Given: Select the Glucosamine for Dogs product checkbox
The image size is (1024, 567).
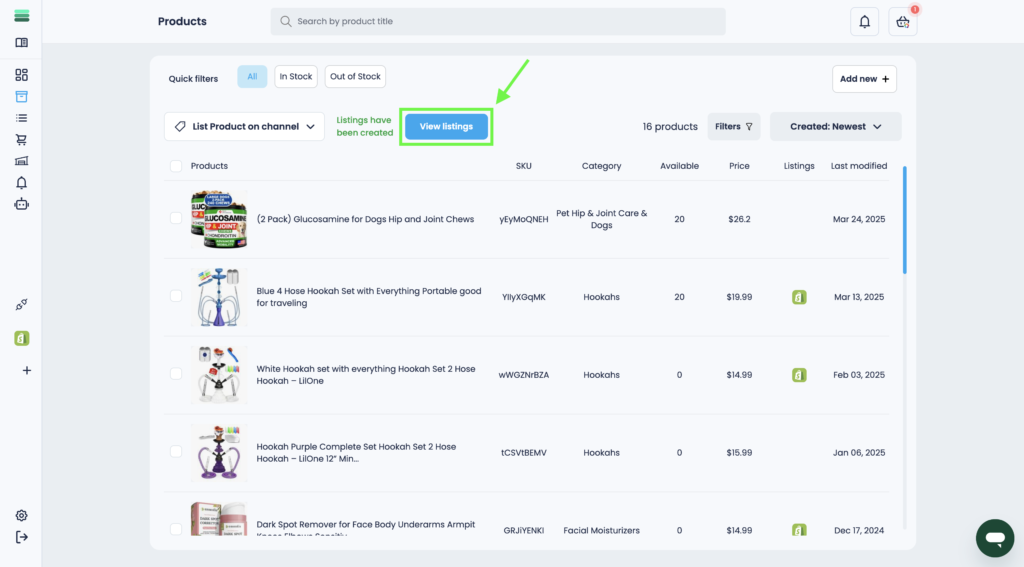Looking at the screenshot, I should (x=176, y=219).
